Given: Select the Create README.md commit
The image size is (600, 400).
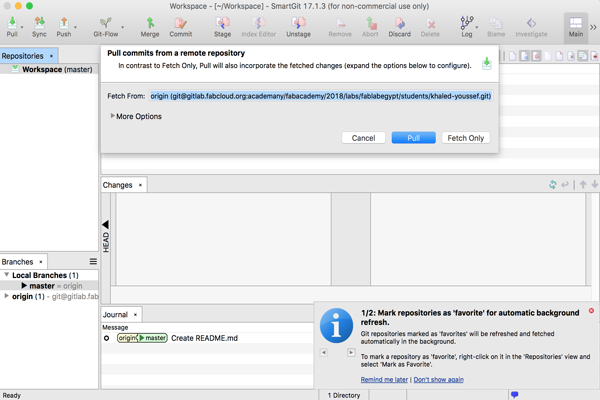Looking at the screenshot, I should point(207,338).
